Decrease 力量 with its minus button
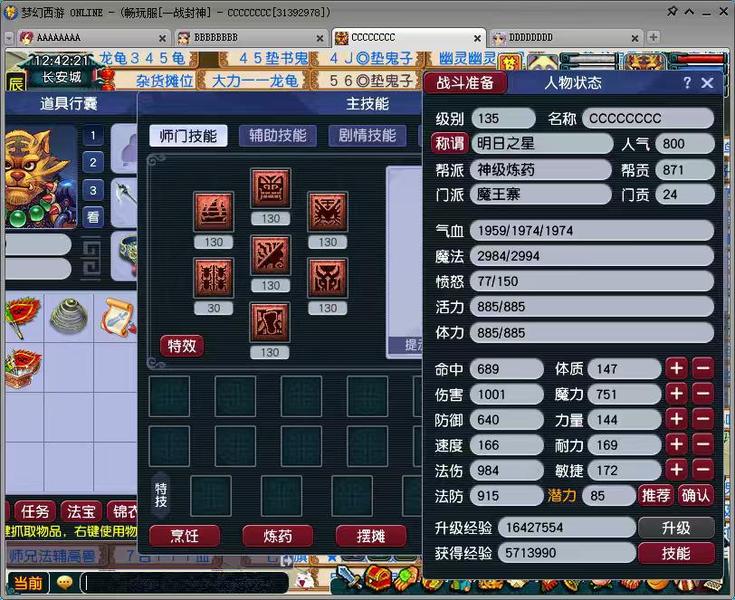Viewport: 735px width, 600px height. pyautogui.click(x=703, y=419)
